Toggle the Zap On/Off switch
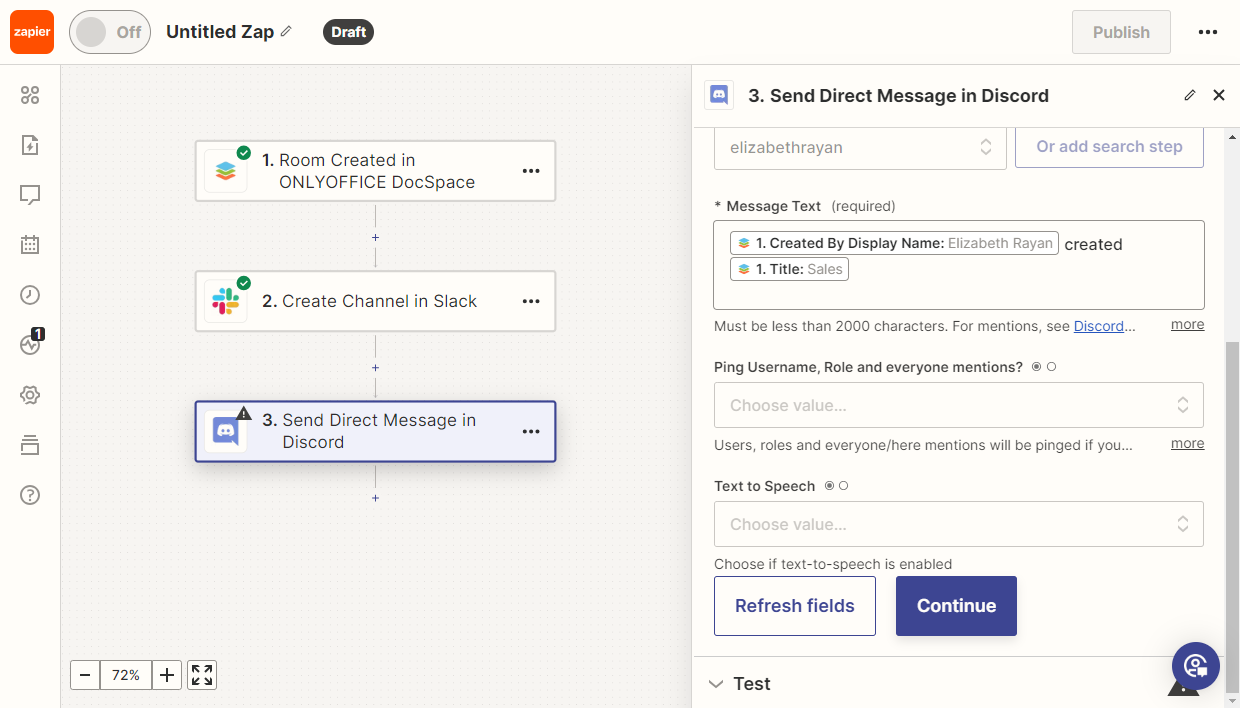This screenshot has width=1240, height=708. [x=110, y=32]
